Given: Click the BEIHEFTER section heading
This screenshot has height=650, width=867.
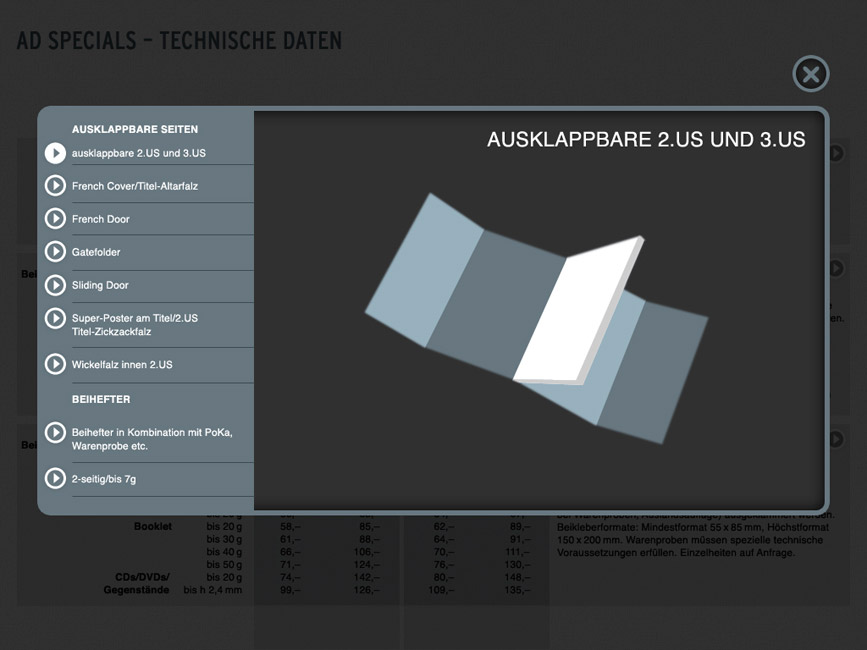Looking at the screenshot, I should click(x=101, y=399).
